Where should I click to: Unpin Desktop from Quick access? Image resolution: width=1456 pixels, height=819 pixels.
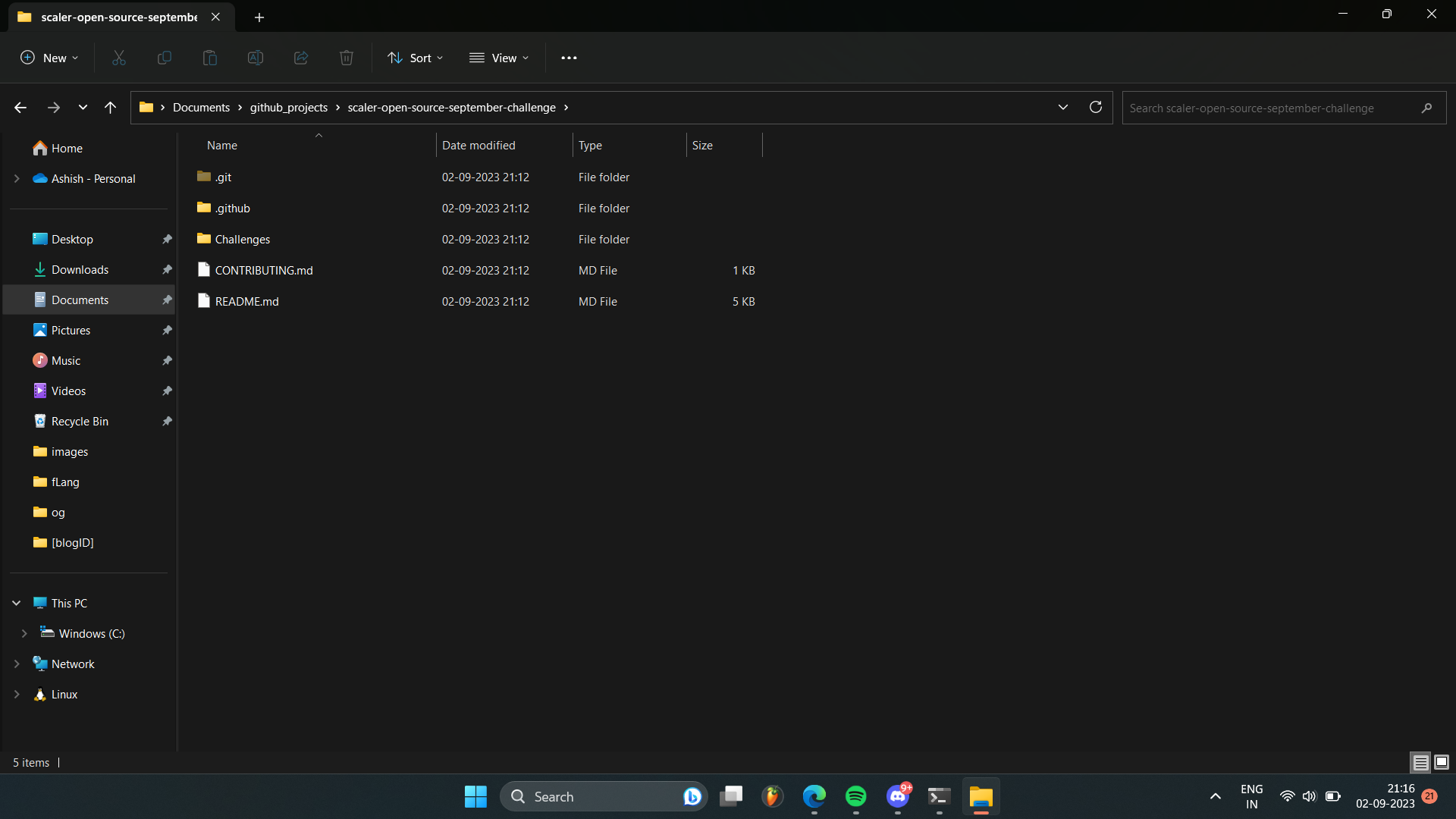tap(166, 239)
